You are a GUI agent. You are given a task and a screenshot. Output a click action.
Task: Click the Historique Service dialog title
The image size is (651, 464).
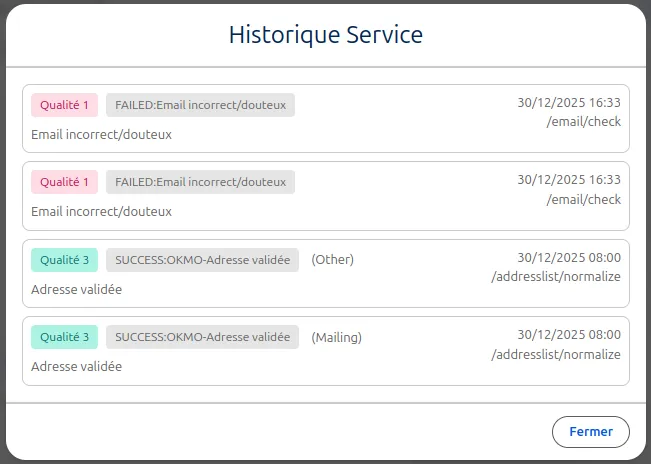pyautogui.click(x=325, y=35)
